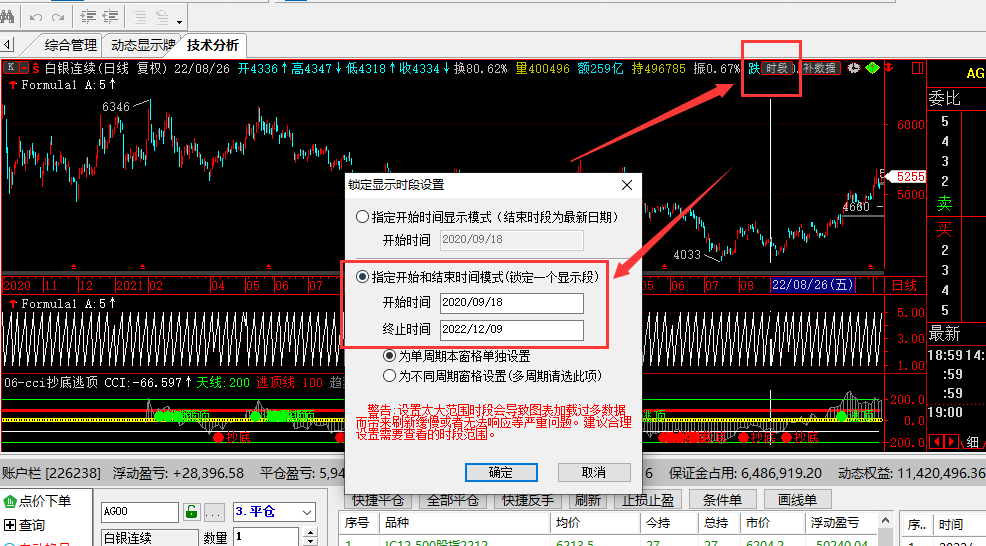Click the disabled start time field 2020/09/18
This screenshot has width=986, height=546.
[x=511, y=240]
